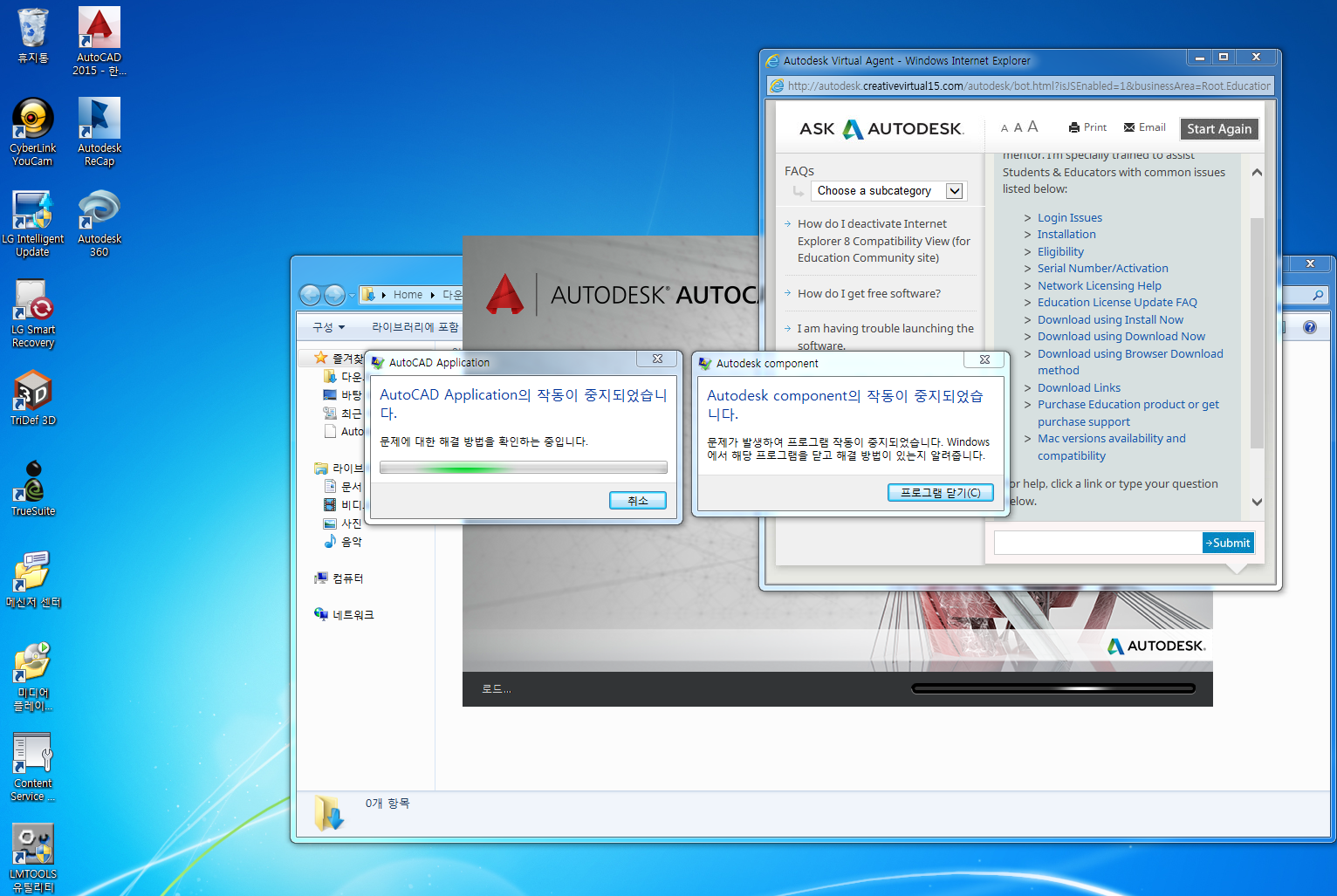1337x896 pixels.
Task: Open the 구성 dropdown menu in Explorer
Action: click(329, 327)
